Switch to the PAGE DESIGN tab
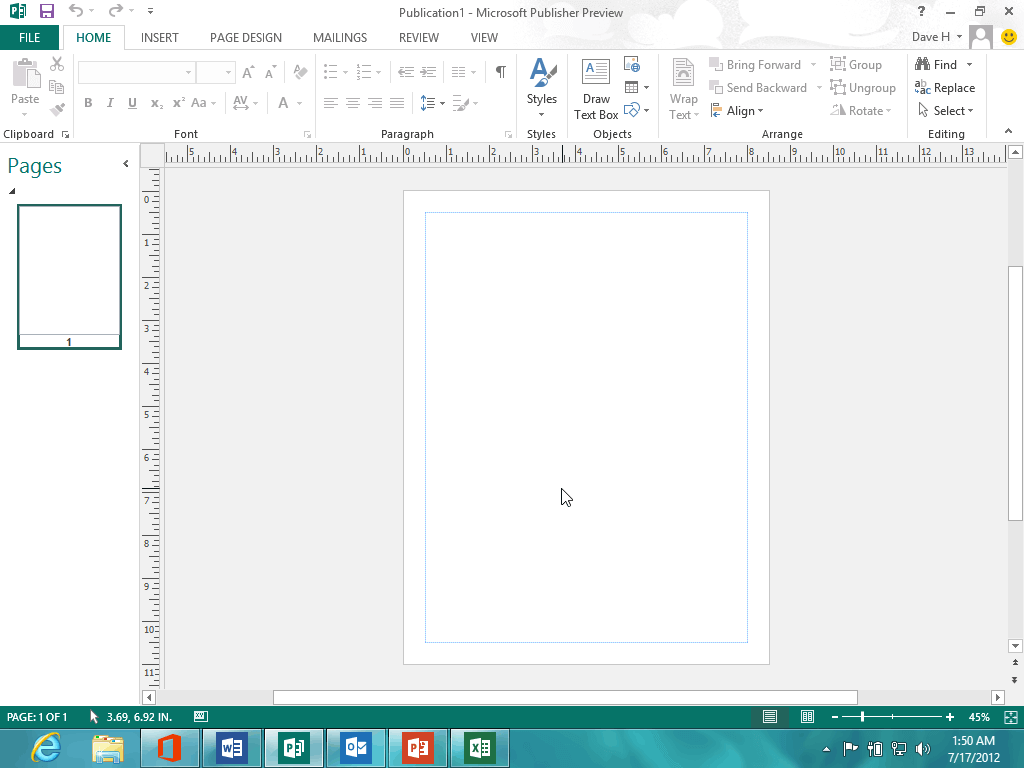Image resolution: width=1024 pixels, height=768 pixels. (x=246, y=38)
